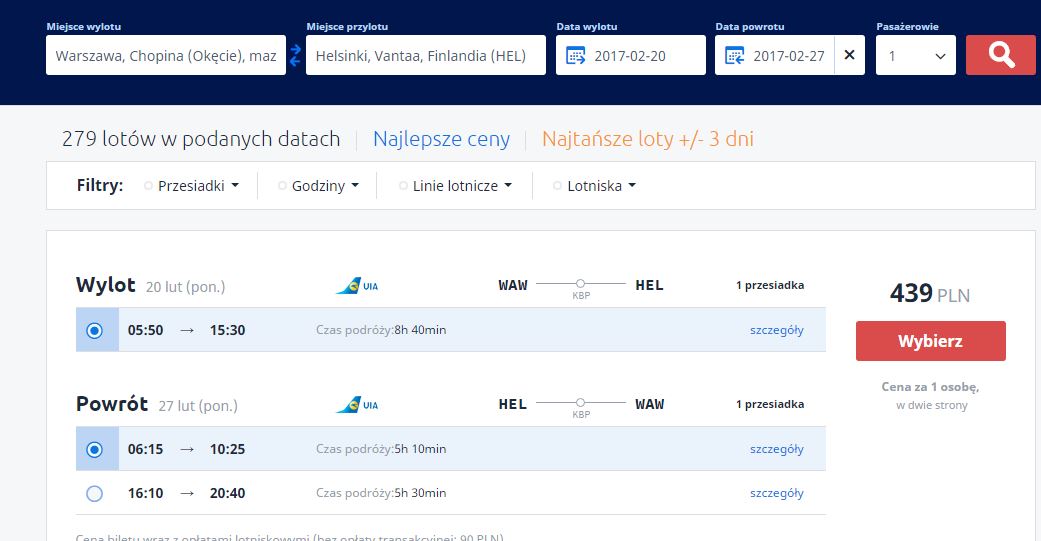
Task: Open szczegóły link for 05:50 flight
Action: (x=777, y=330)
